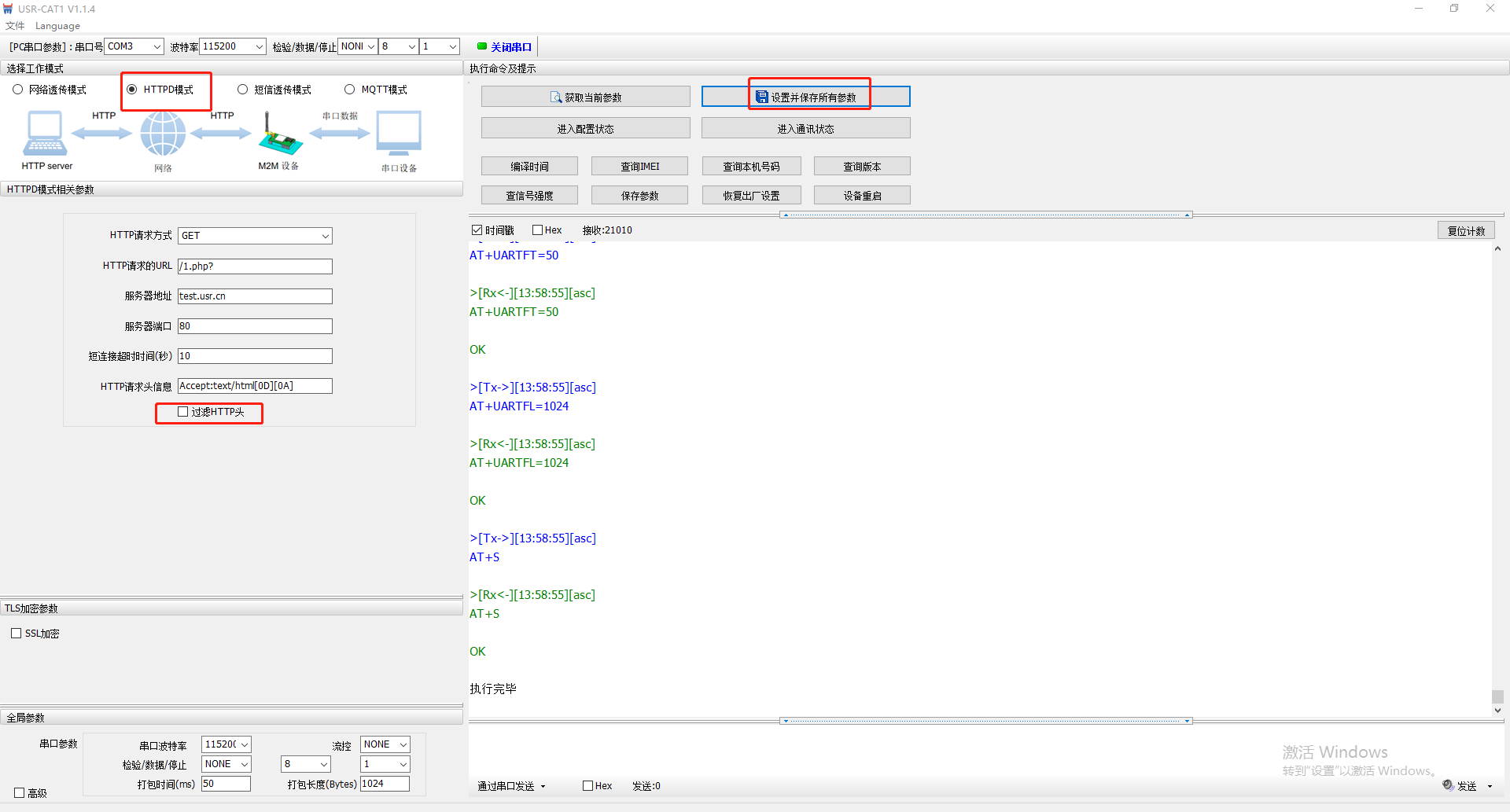This screenshot has width=1510, height=812.
Task: Click the send icon at bottom right
Action: click(1448, 784)
